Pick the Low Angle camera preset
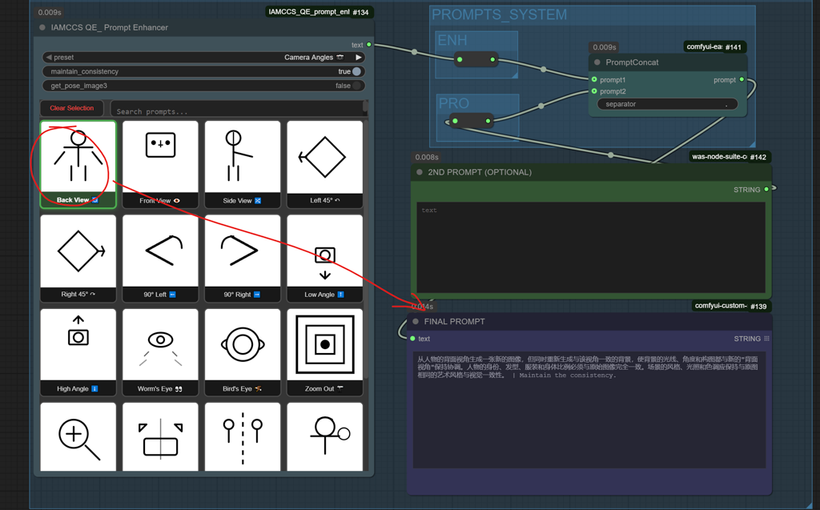Screen dimensions: 820x510 324,257
